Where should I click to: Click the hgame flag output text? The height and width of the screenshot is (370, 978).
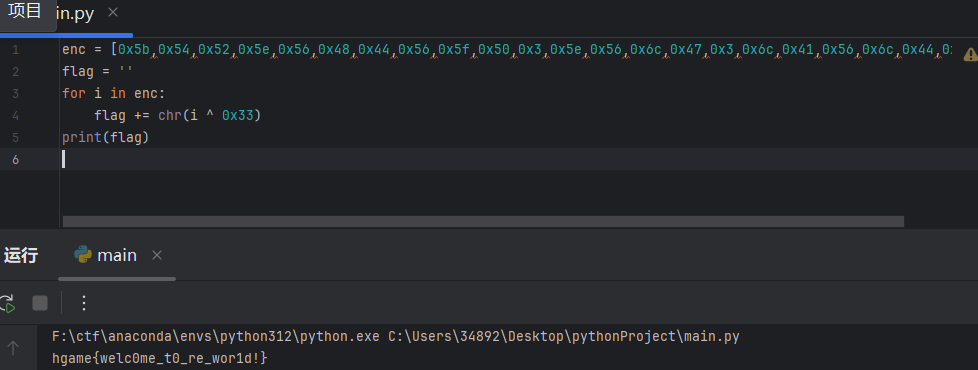(x=161, y=358)
